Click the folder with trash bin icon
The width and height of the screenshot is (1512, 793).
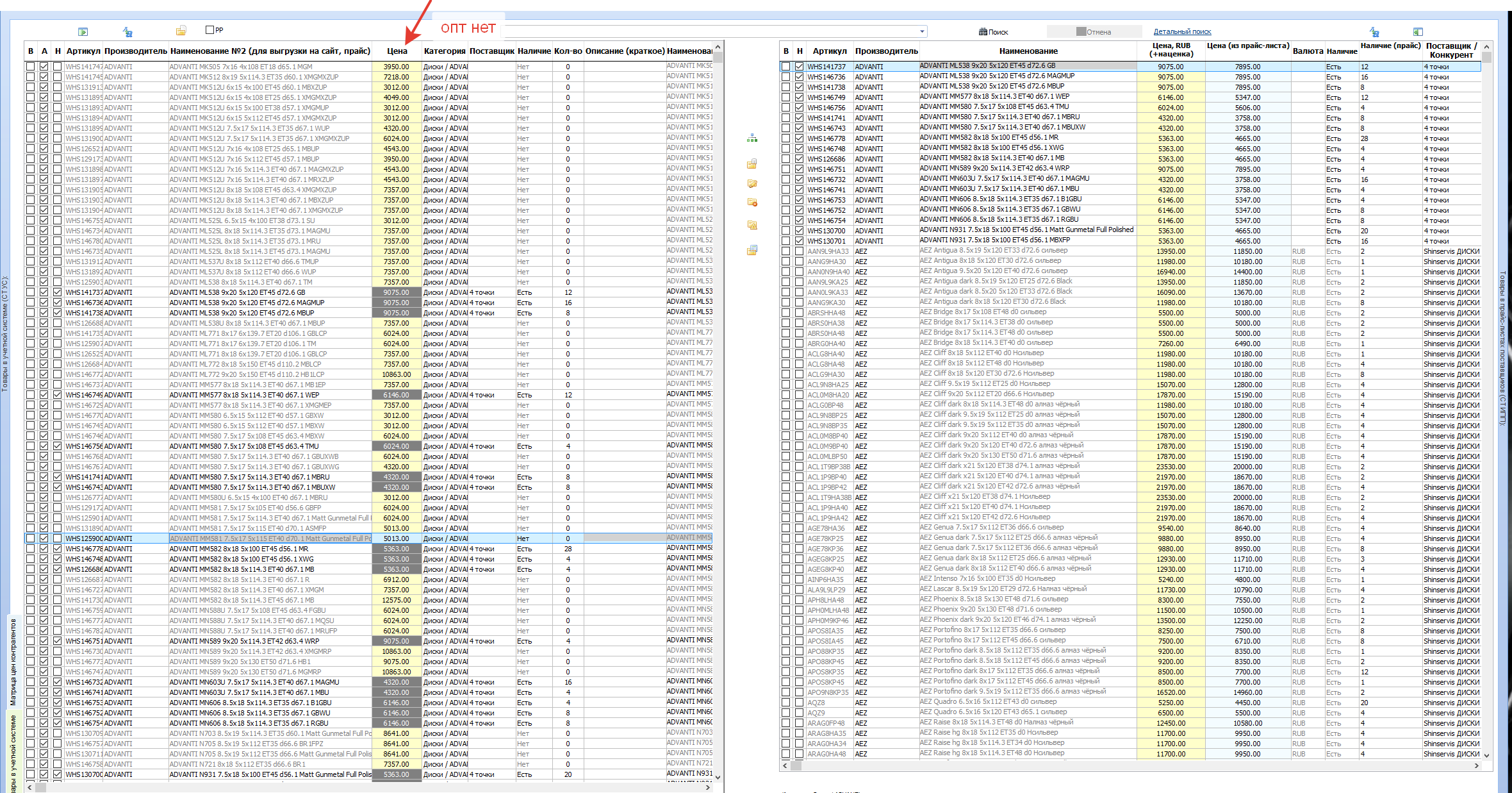pyautogui.click(x=752, y=163)
